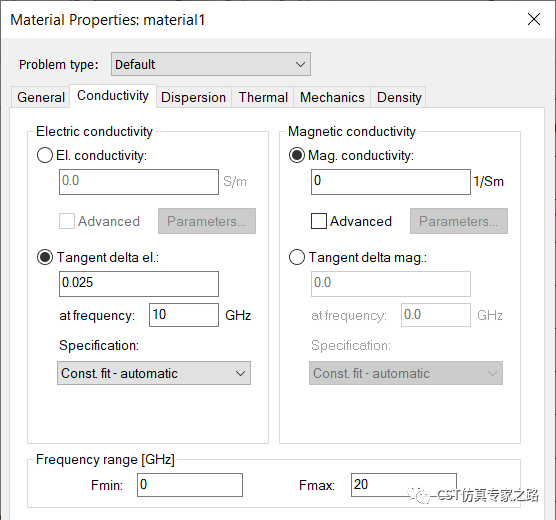Open the Thermal tab
The width and height of the screenshot is (556, 520).
263,97
